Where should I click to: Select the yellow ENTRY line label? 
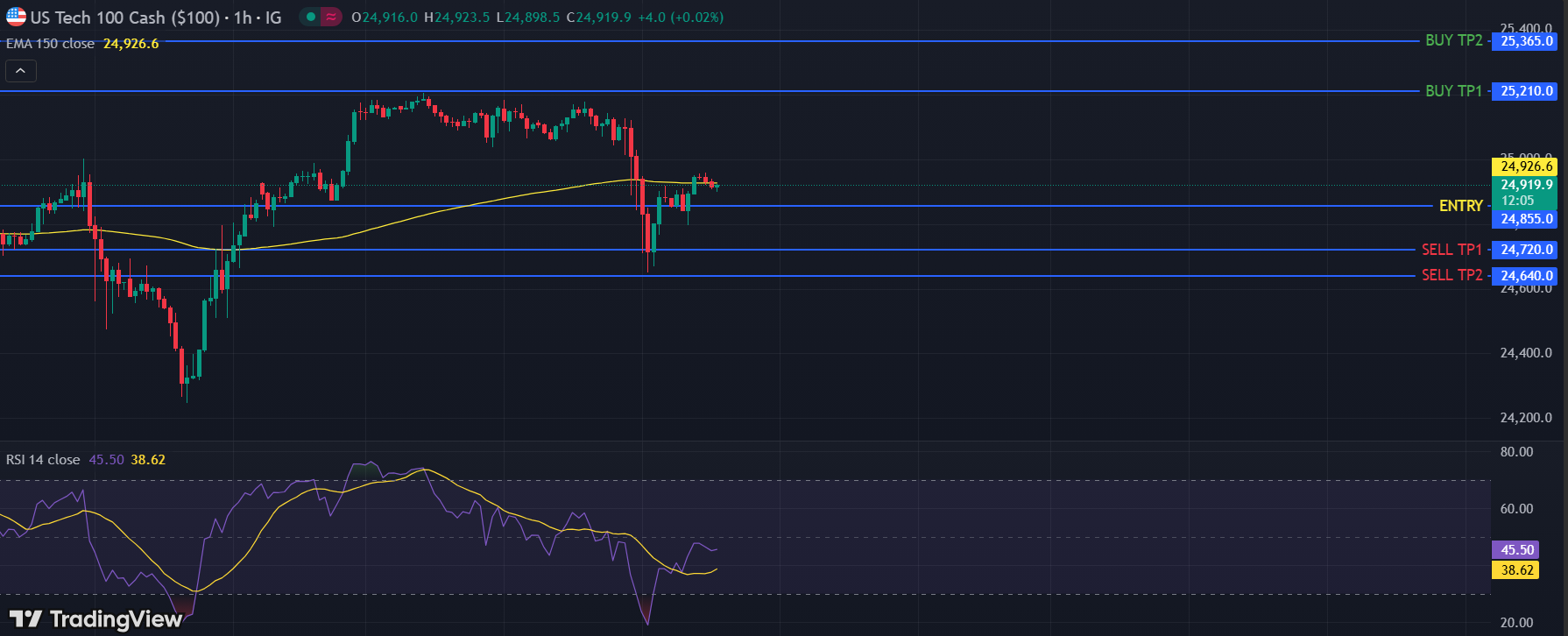tap(1460, 206)
